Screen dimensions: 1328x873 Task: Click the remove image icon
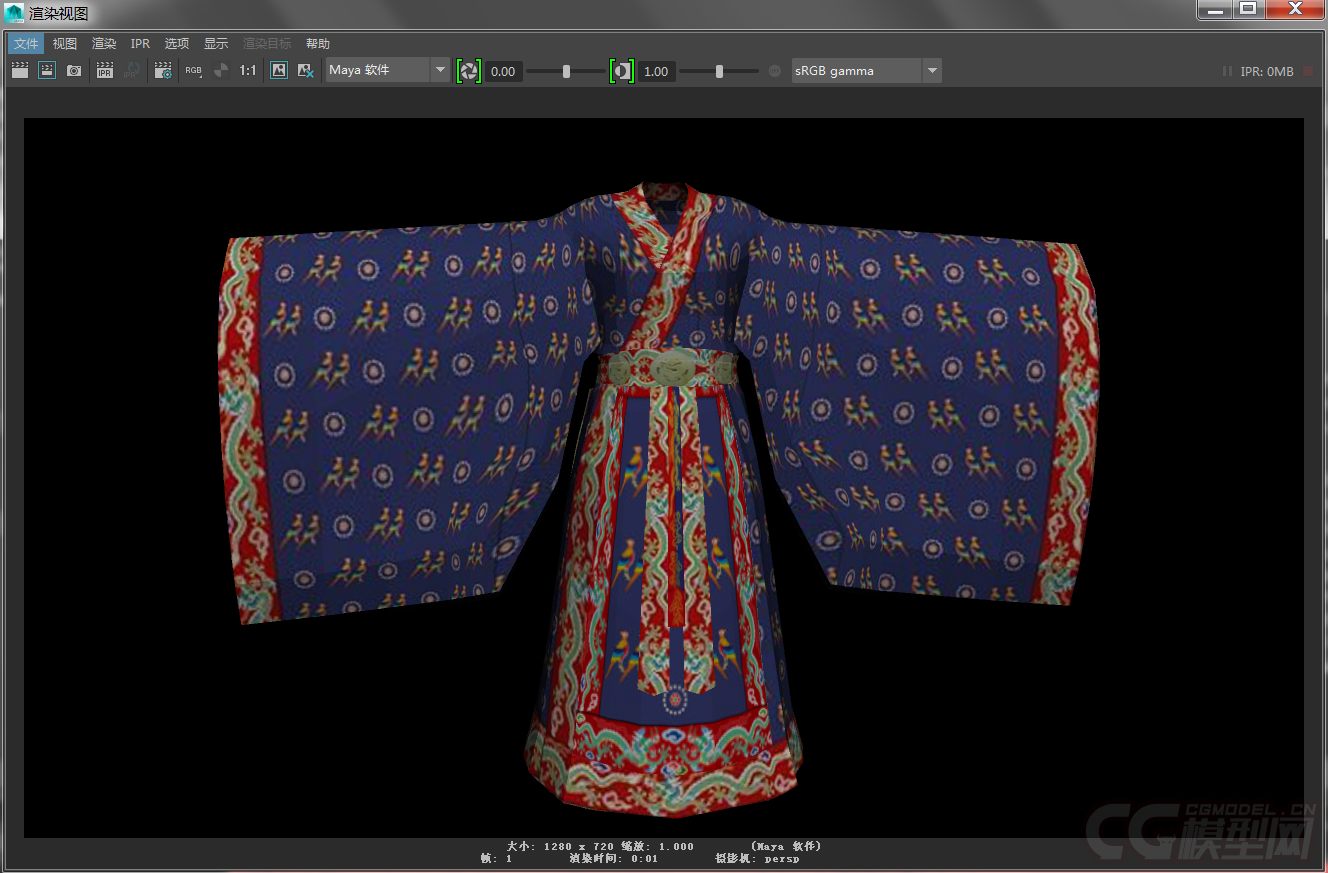tap(306, 71)
